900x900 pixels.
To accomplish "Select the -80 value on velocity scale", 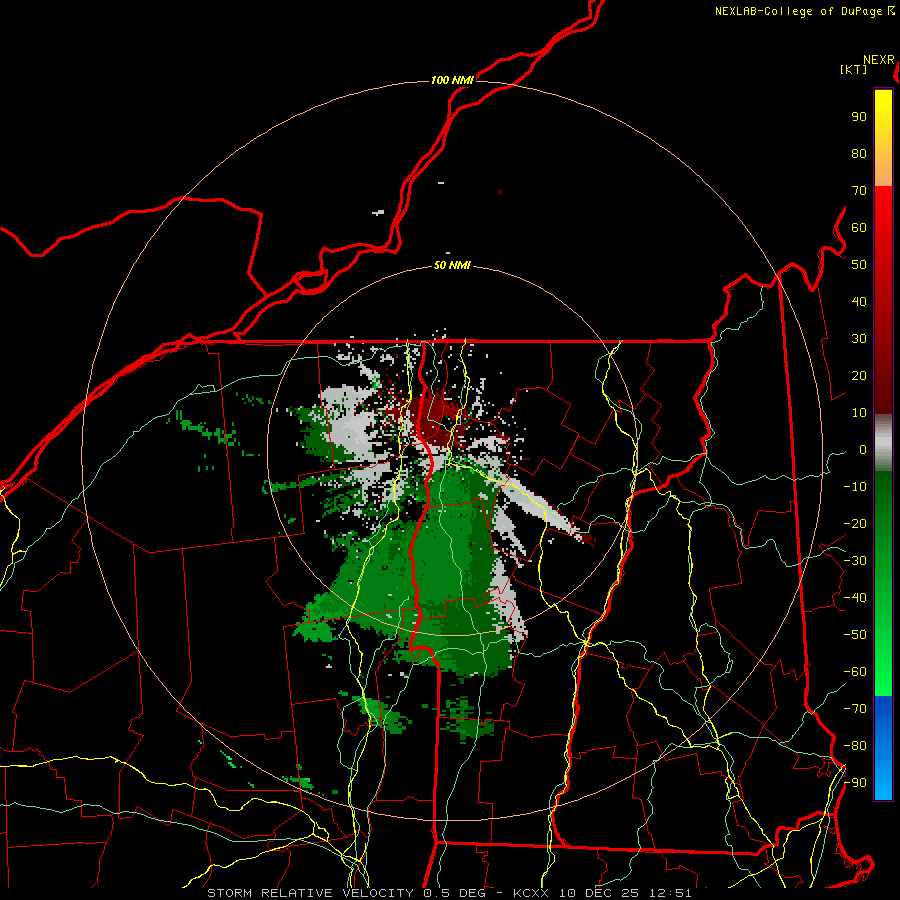I will (855, 746).
